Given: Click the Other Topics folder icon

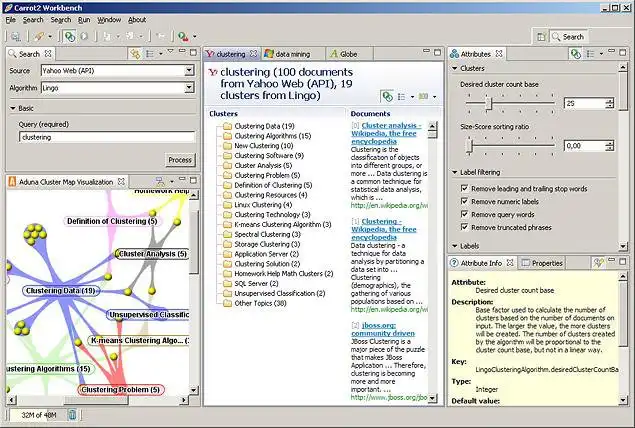Looking at the screenshot, I should (227, 302).
